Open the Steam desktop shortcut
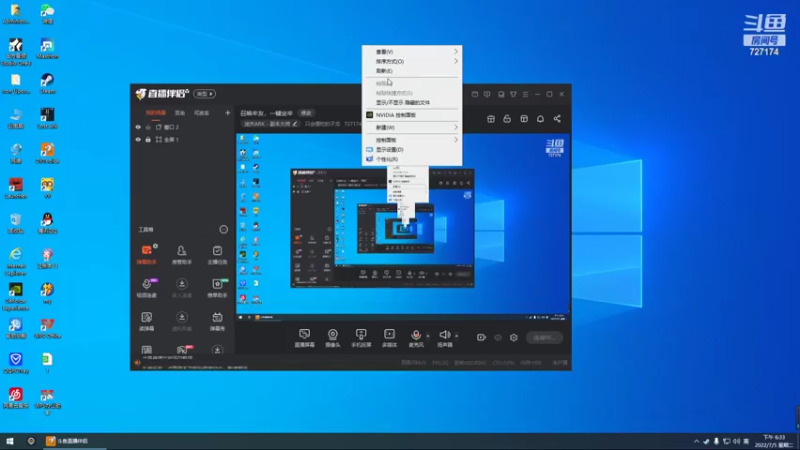 tap(47, 84)
